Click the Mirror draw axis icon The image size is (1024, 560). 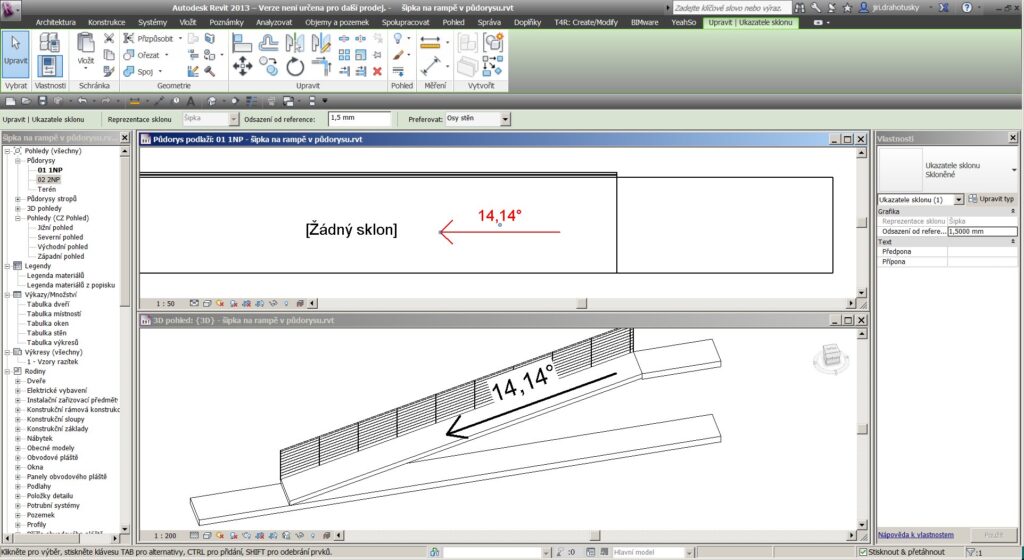click(x=321, y=43)
